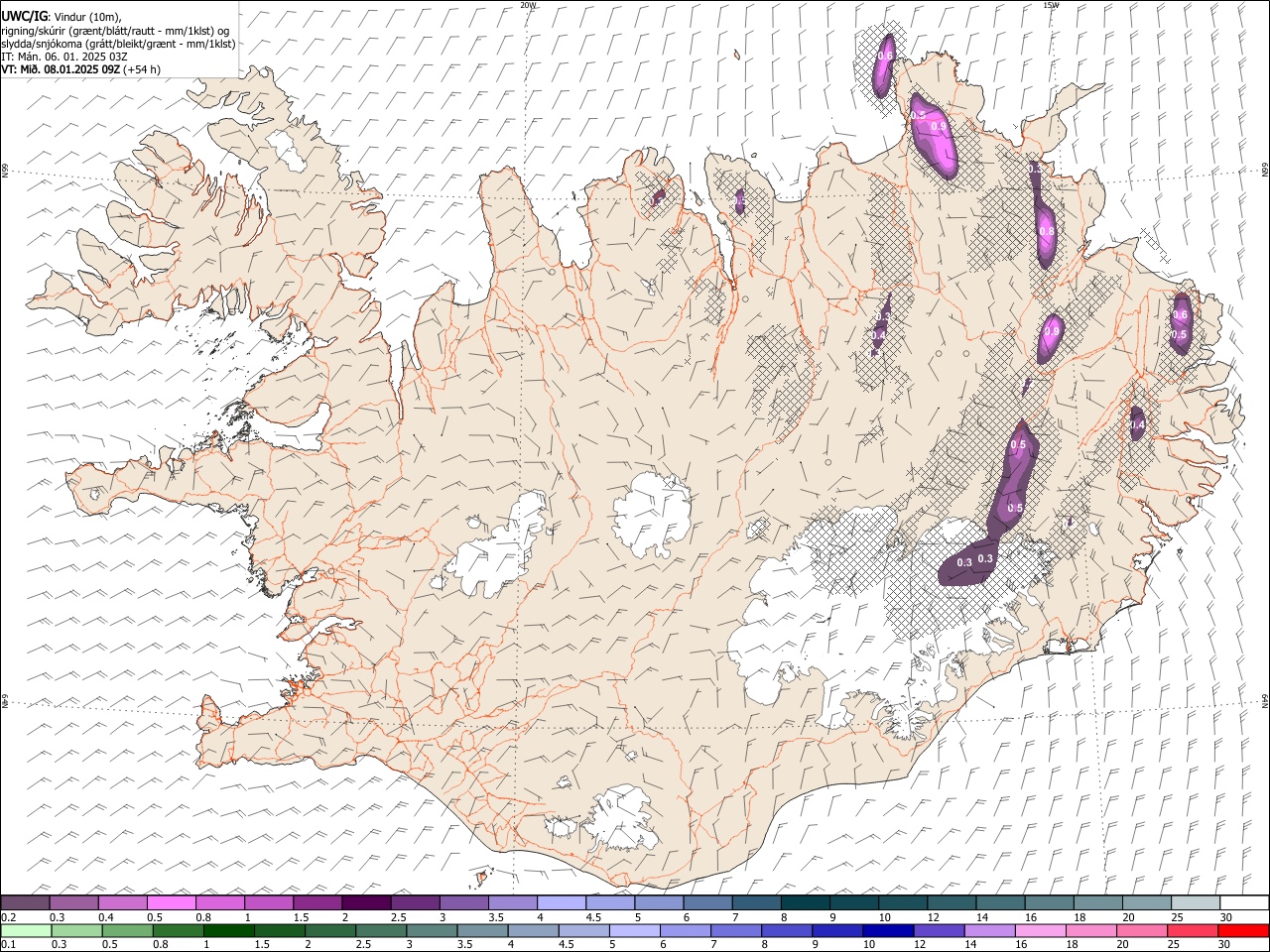Pick the light lavender upper swatch starting at 4

pyautogui.click(x=561, y=902)
